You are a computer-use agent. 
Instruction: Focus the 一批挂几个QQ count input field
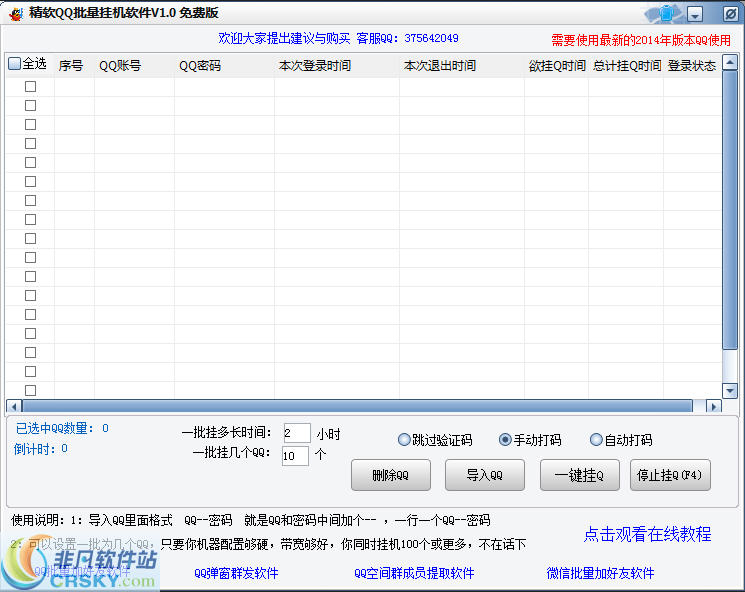tap(295, 455)
